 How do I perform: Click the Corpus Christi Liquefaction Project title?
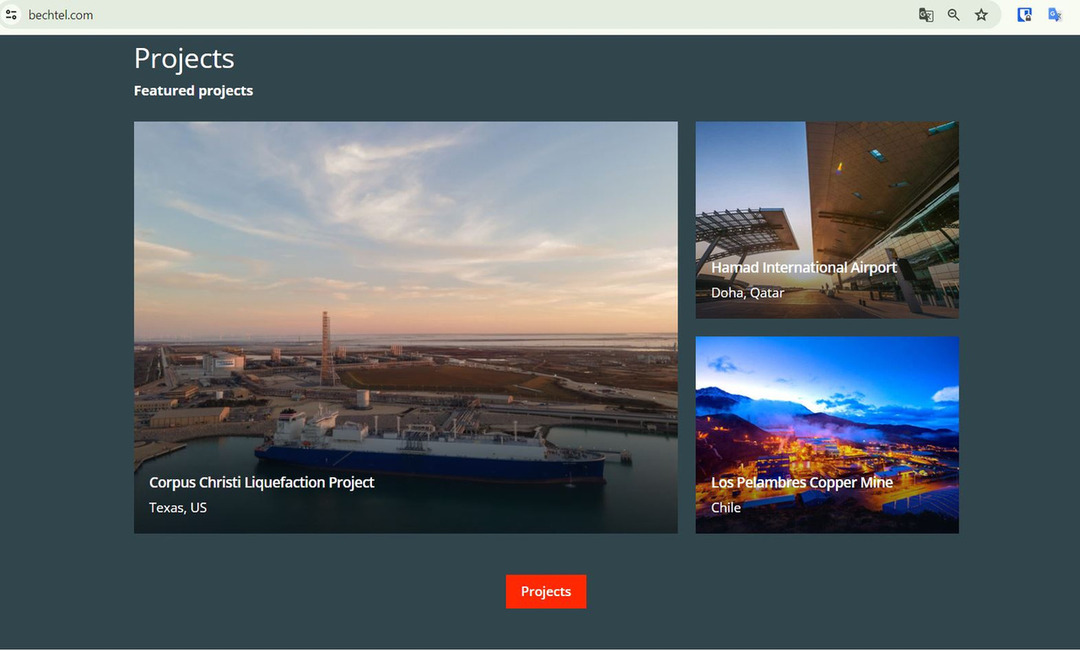[262, 483]
